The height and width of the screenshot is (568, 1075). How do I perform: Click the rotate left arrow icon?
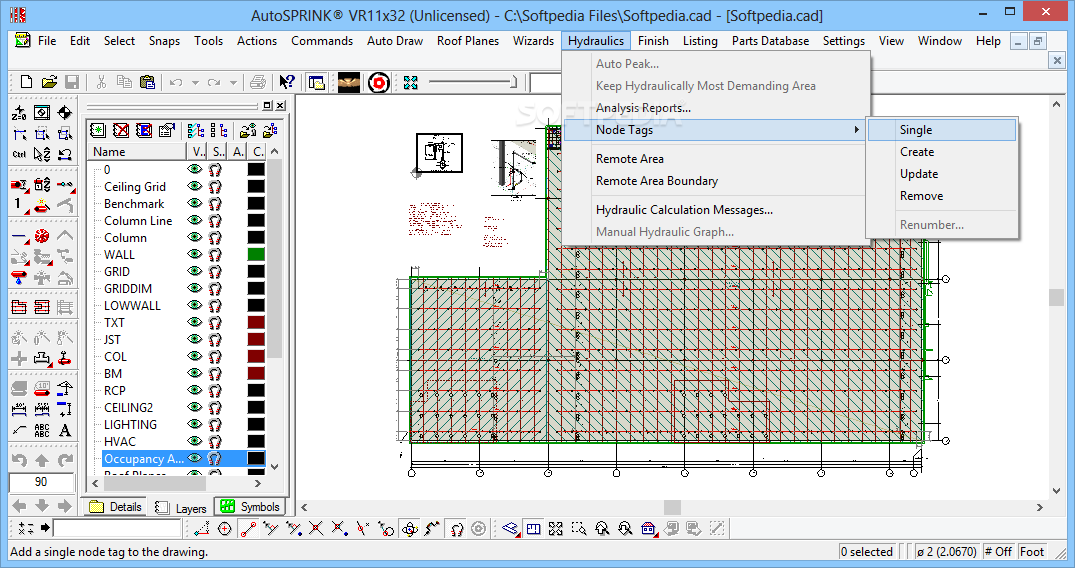pyautogui.click(x=19, y=460)
